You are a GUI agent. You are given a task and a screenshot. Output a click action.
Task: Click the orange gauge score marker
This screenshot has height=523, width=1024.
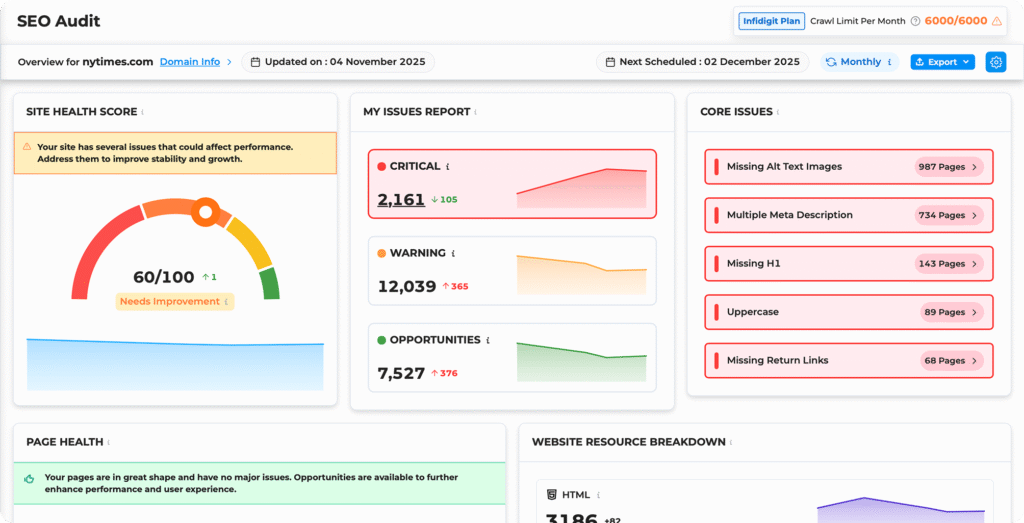206,211
